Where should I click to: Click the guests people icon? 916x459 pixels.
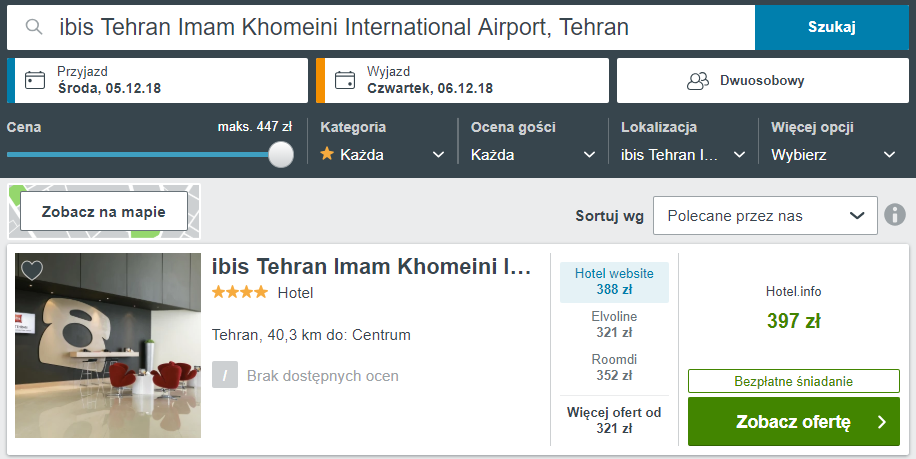(697, 81)
